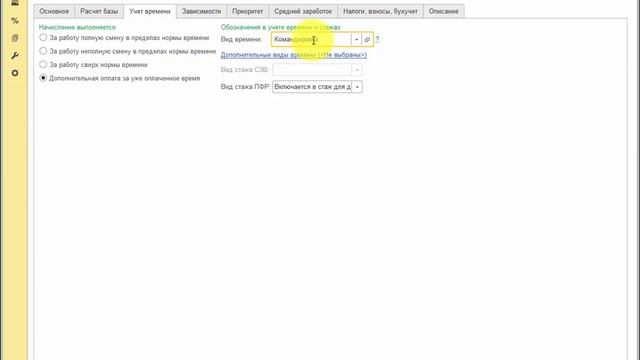Open the percent section in the sidebar

click(15, 20)
